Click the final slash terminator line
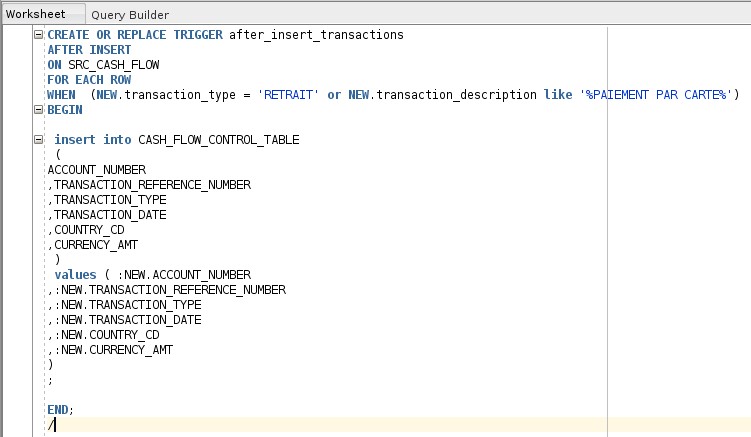This screenshot has width=751, height=437. [x=51, y=425]
